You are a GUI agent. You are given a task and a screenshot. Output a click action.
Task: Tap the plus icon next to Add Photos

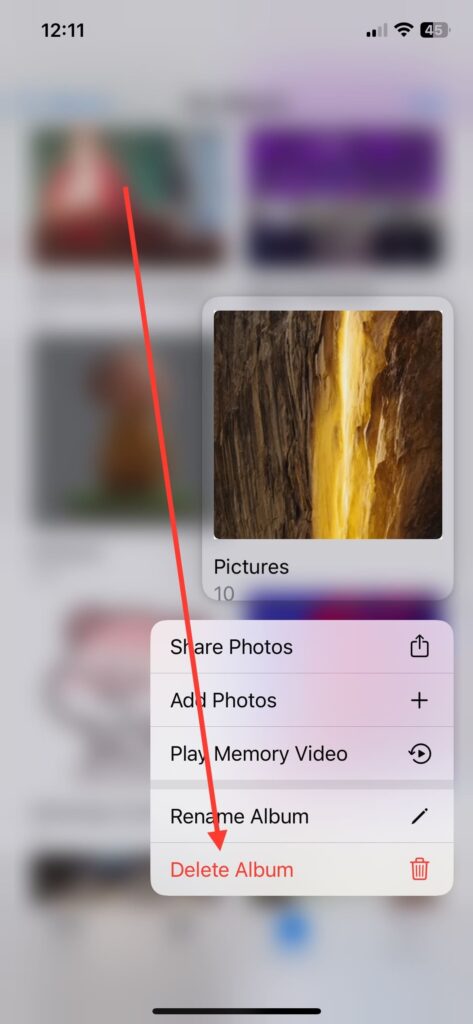(419, 700)
